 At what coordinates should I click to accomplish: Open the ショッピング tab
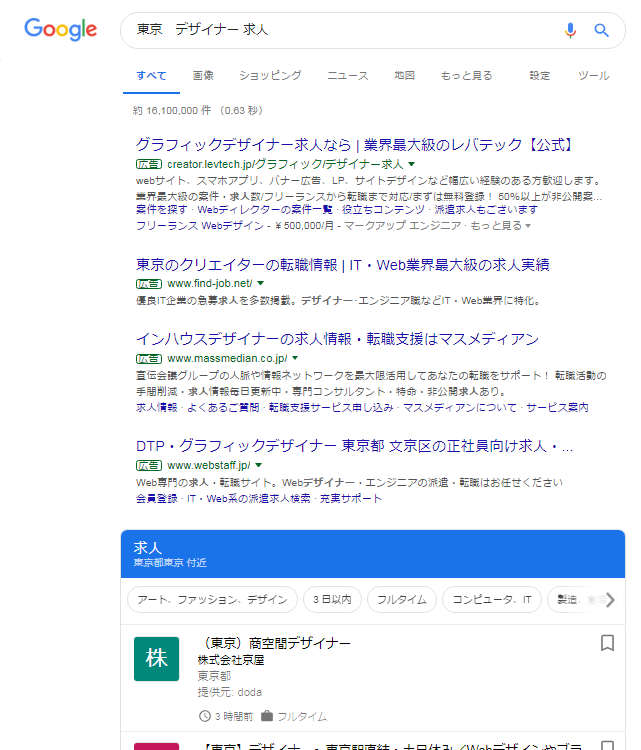tap(270, 76)
